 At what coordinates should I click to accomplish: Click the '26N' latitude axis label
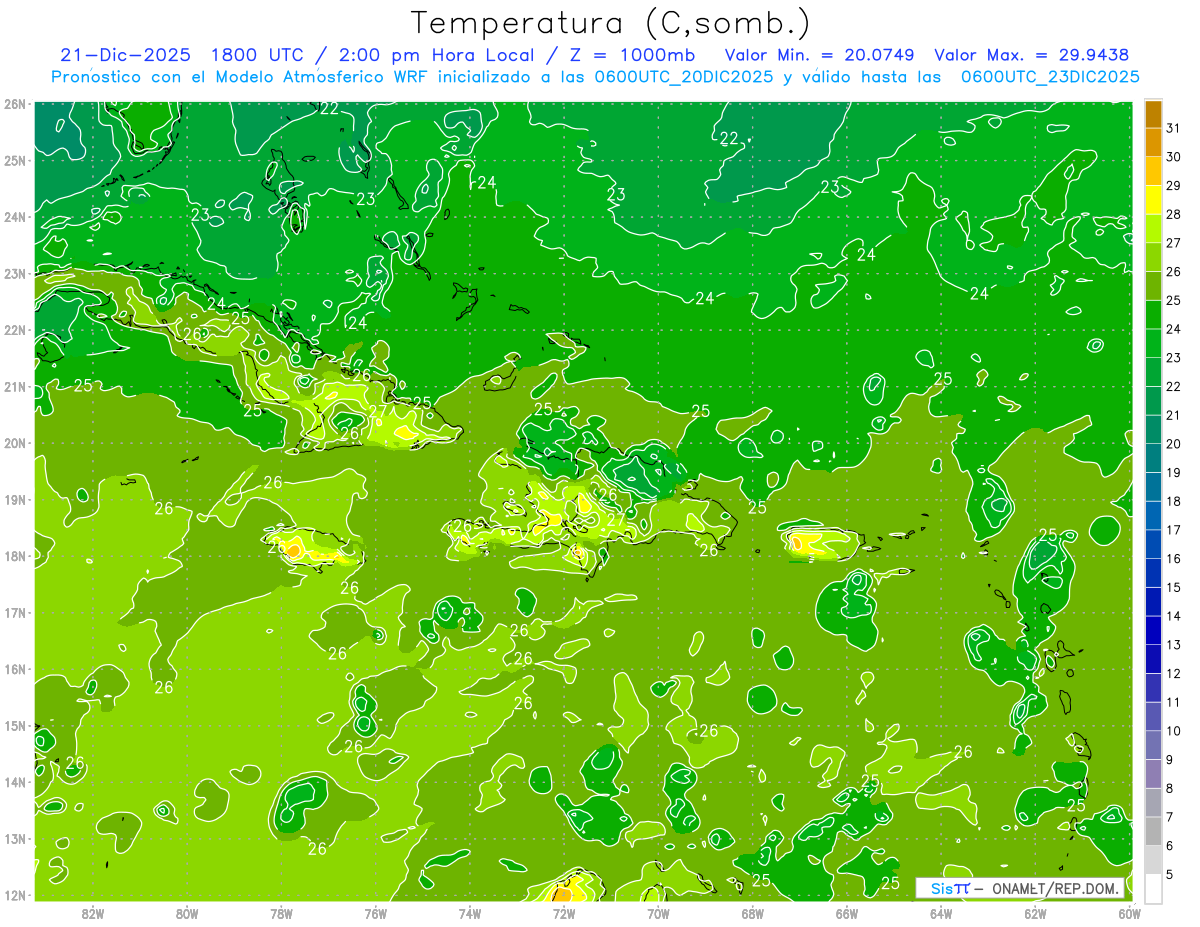[15, 104]
